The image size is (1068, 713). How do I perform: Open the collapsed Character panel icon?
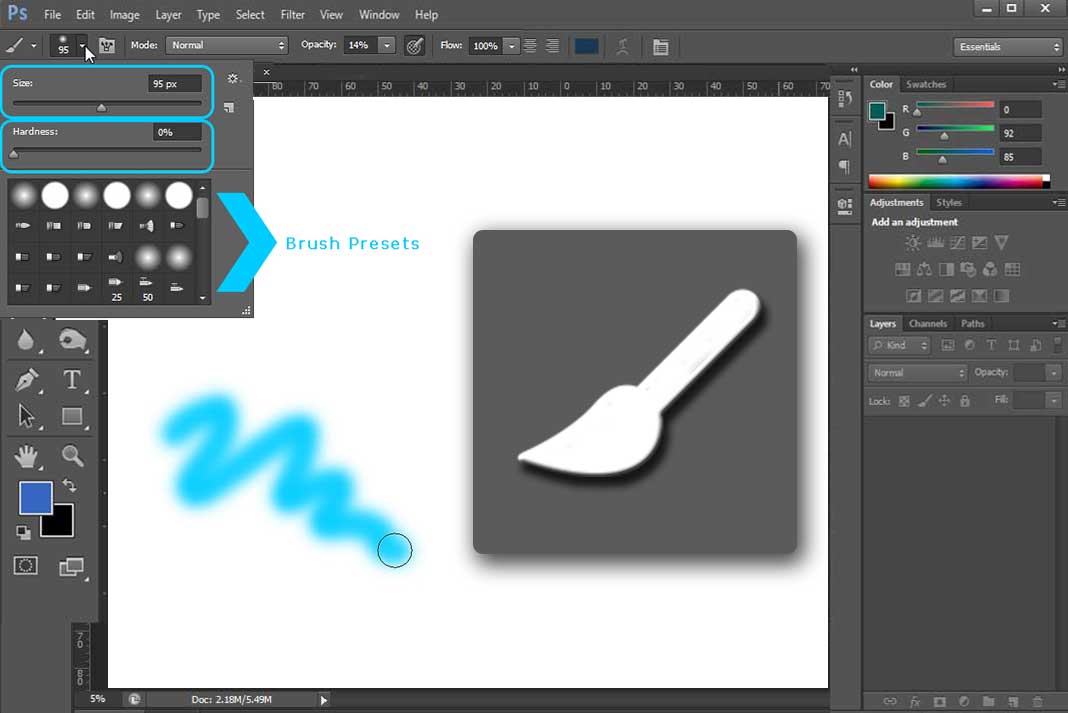click(x=845, y=140)
